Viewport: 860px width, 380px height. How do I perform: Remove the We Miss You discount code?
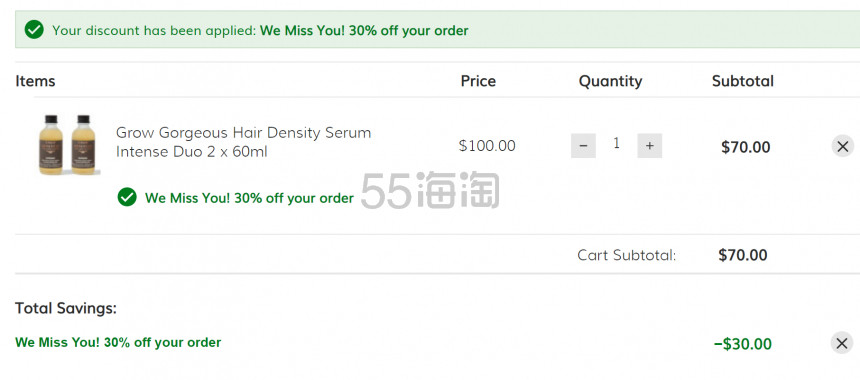tap(842, 343)
